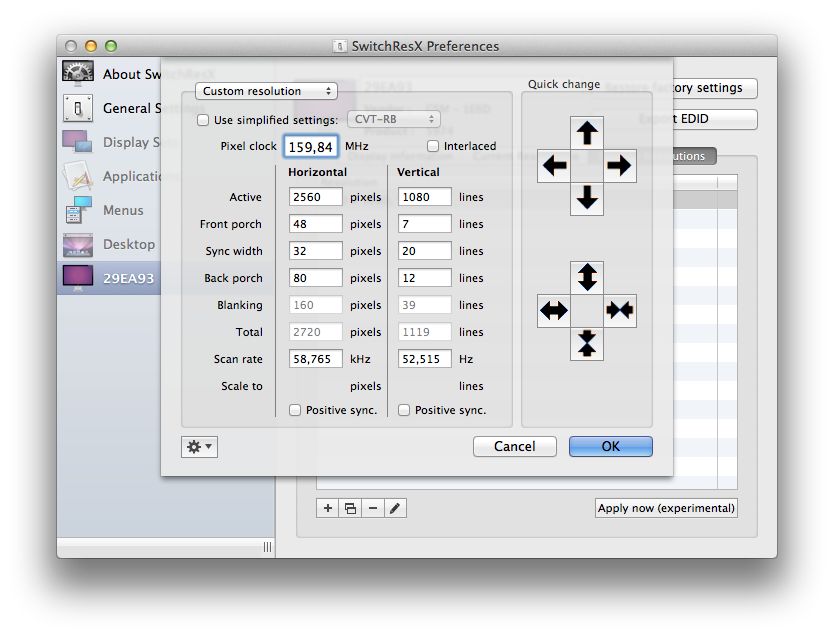Open the CVT-RB timing dropdown

pyautogui.click(x=394, y=119)
